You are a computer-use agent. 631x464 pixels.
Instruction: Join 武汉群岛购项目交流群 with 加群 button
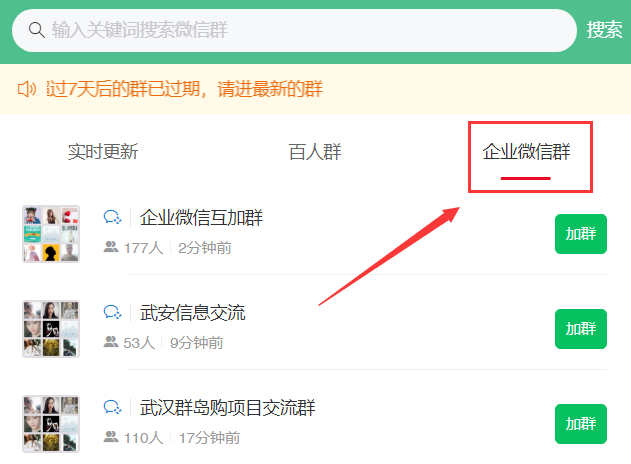pyautogui.click(x=581, y=424)
